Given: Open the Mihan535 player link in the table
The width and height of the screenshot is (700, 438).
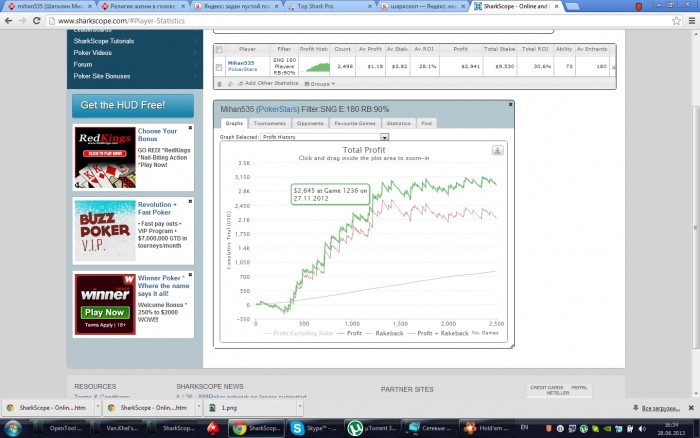Looking at the screenshot, I should [x=241, y=63].
